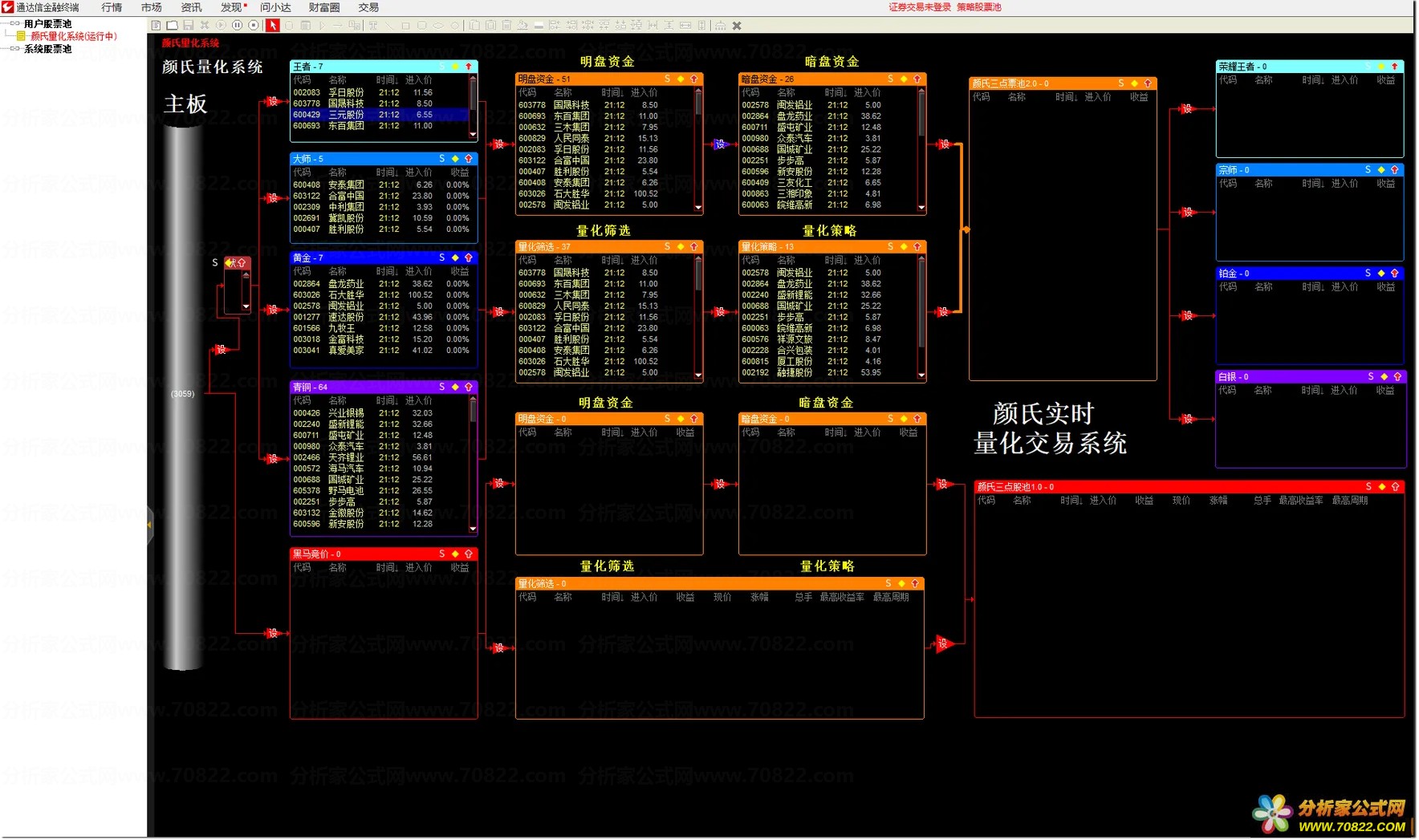This screenshot has width=1419, height=840.
Task: Click scroll-down arrow of 量化策略 - 13 list
Action: [921, 375]
